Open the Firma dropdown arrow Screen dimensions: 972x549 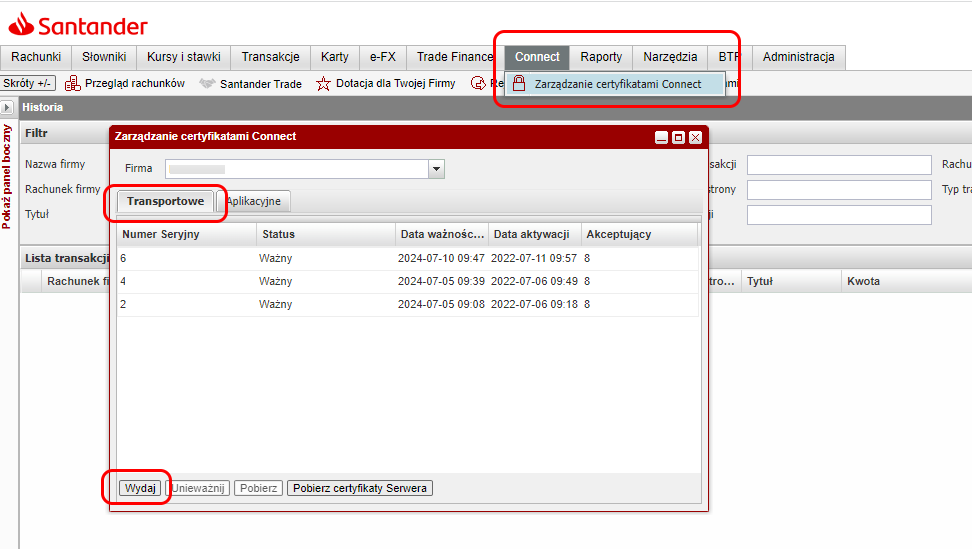click(x=436, y=169)
